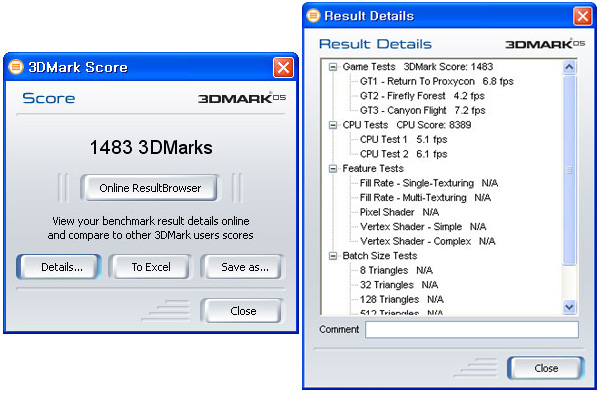This screenshot has height=397, width=600.
Task: Select Vertex Shader - Simple row
Action: 423,227
